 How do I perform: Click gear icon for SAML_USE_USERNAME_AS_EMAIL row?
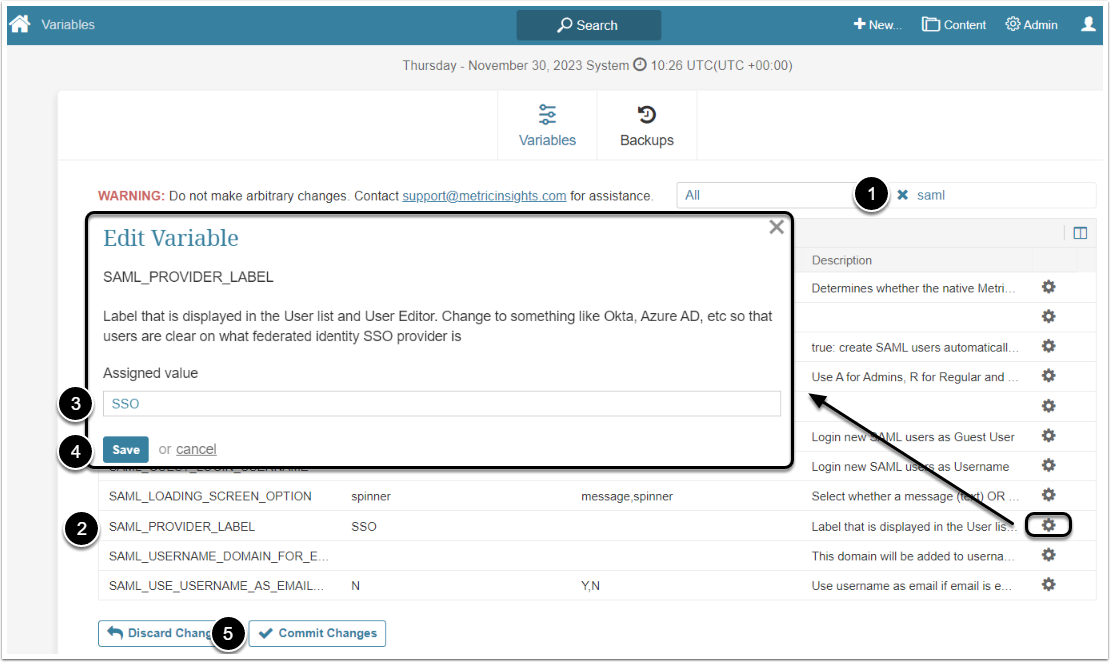coord(1048,584)
